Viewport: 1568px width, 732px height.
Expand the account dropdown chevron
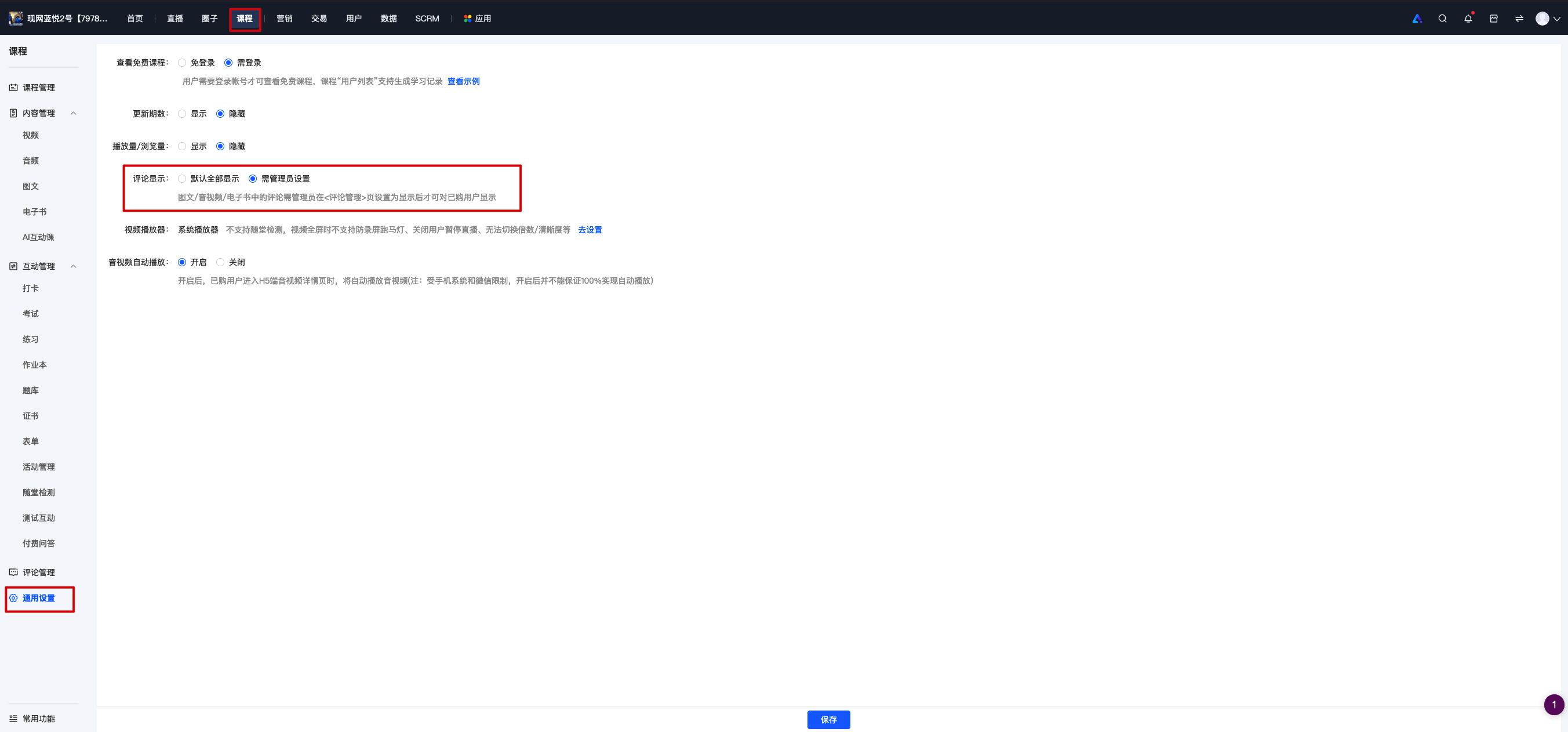tap(1556, 19)
